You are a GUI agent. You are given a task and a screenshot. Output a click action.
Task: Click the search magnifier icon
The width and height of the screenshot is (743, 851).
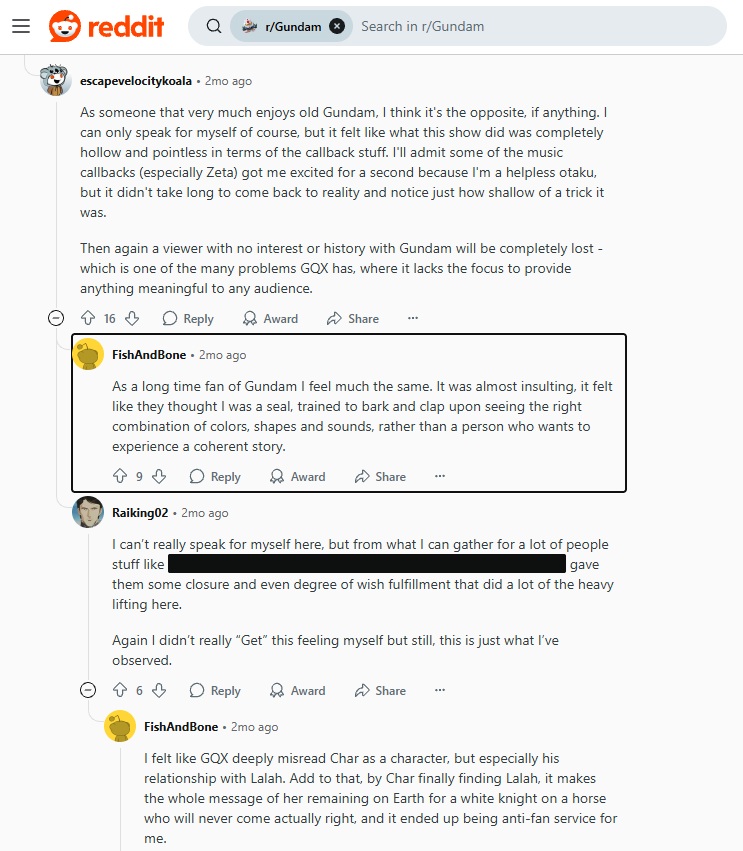point(213,26)
